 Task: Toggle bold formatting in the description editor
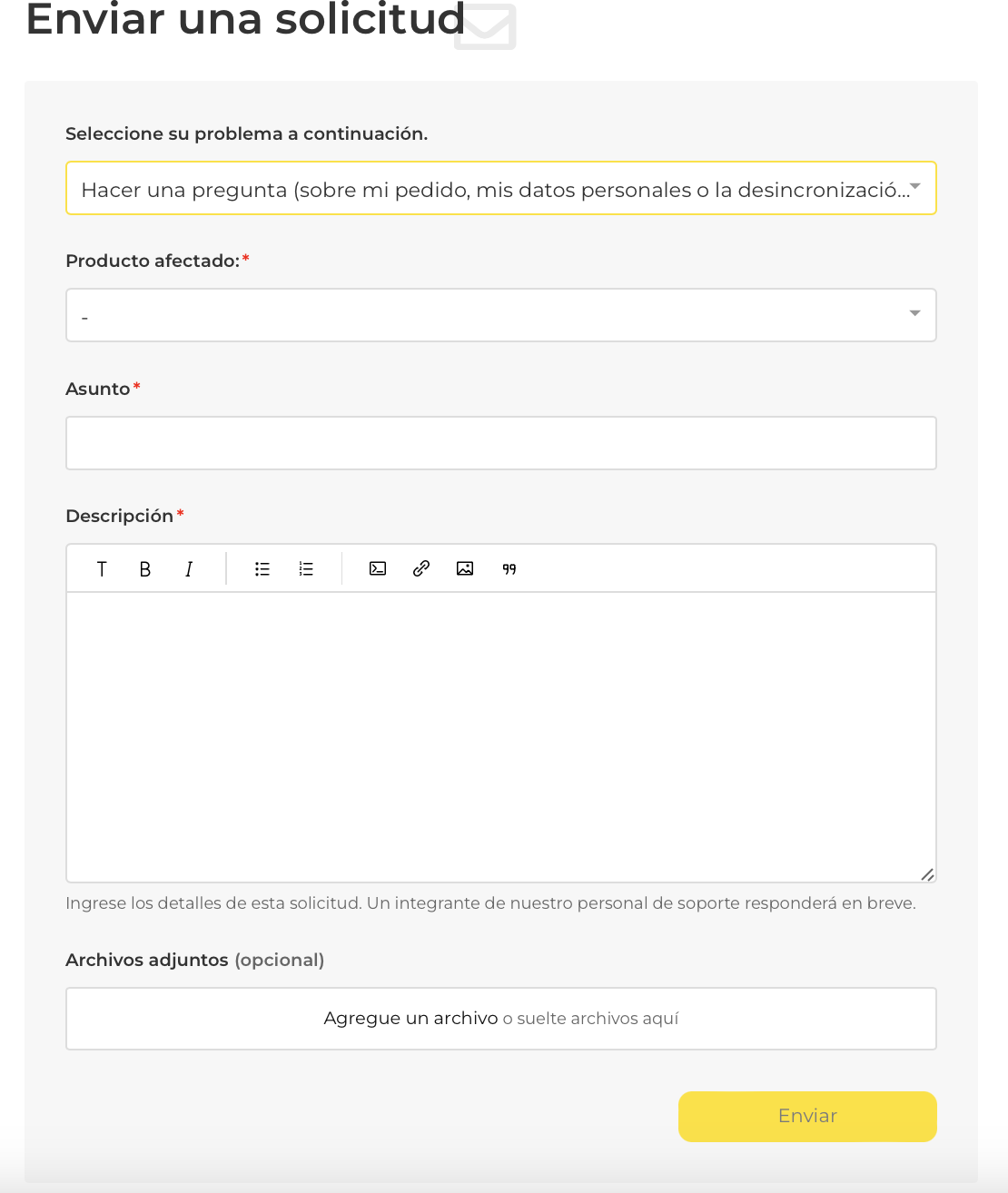point(145,569)
